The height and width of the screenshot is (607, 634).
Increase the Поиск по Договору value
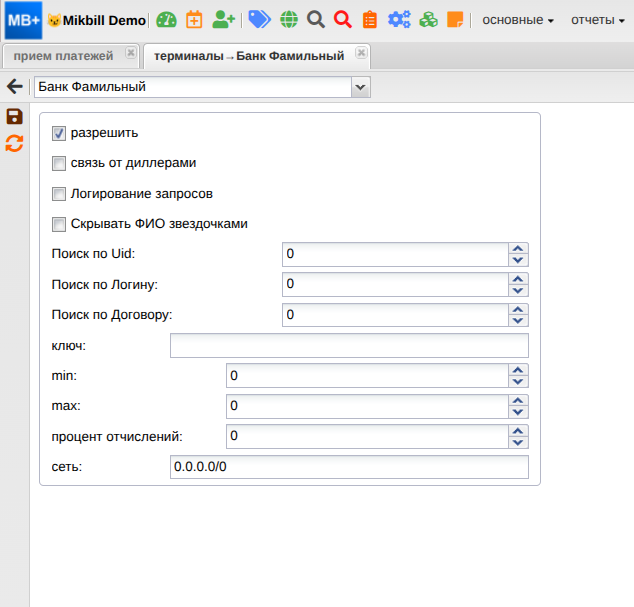(518, 309)
